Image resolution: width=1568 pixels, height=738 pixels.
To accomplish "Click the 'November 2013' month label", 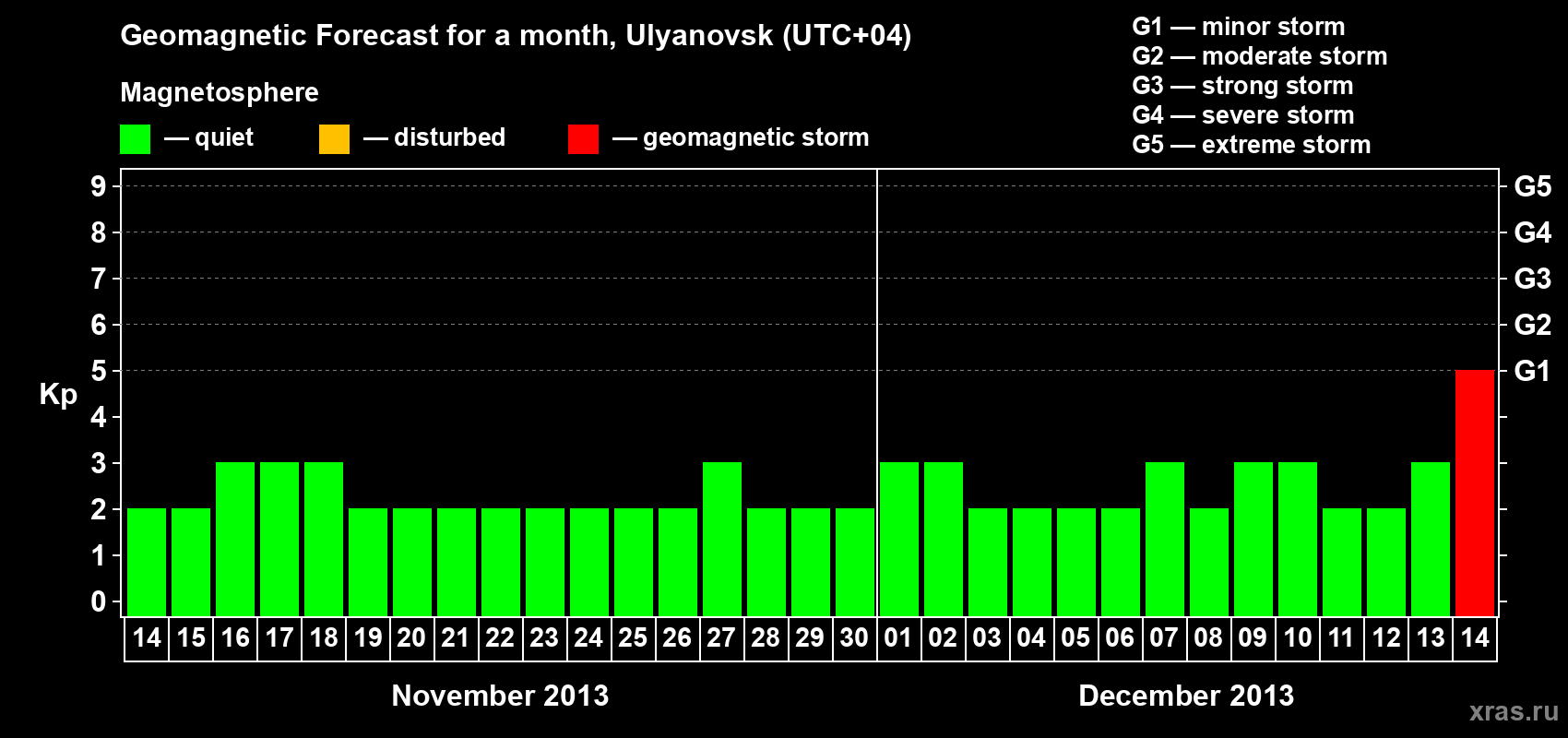I will coord(501,696).
